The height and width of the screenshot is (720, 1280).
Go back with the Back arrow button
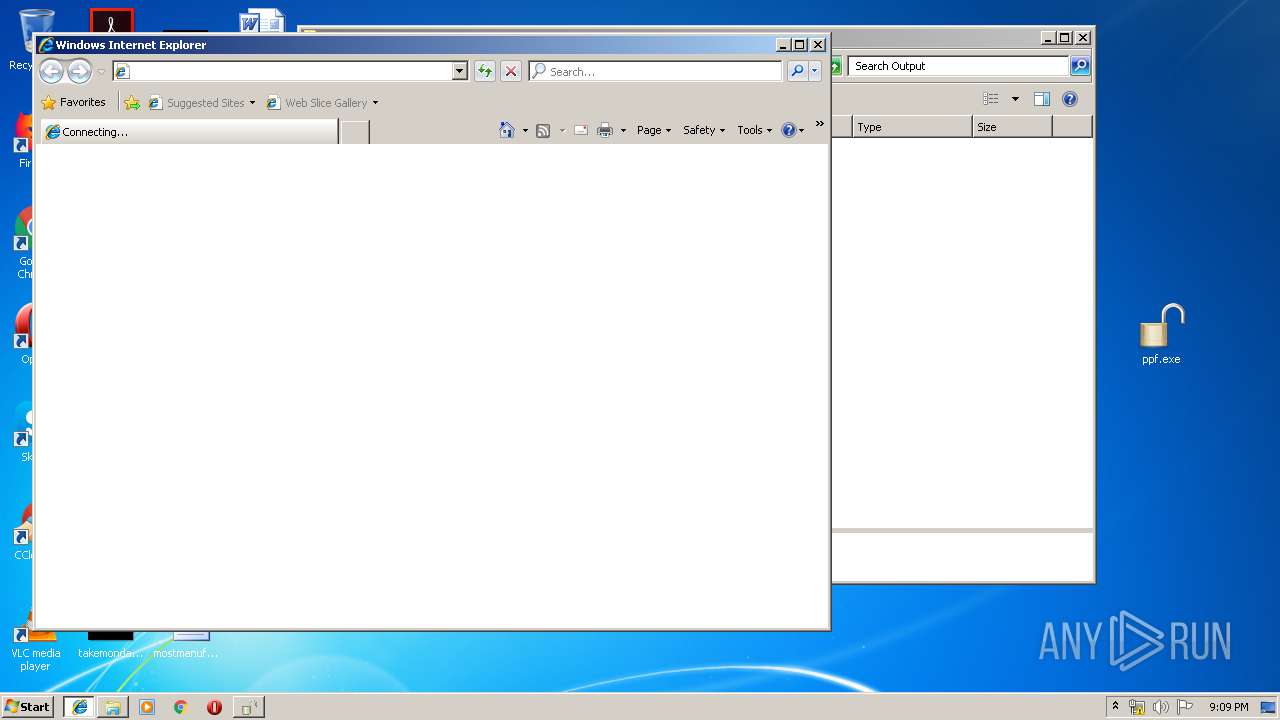51,71
